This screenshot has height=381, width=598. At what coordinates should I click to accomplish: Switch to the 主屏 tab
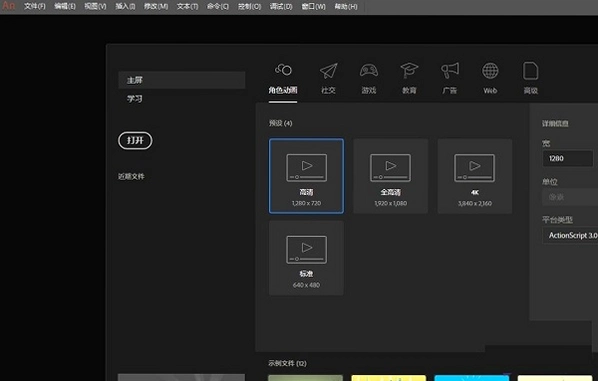(182, 80)
